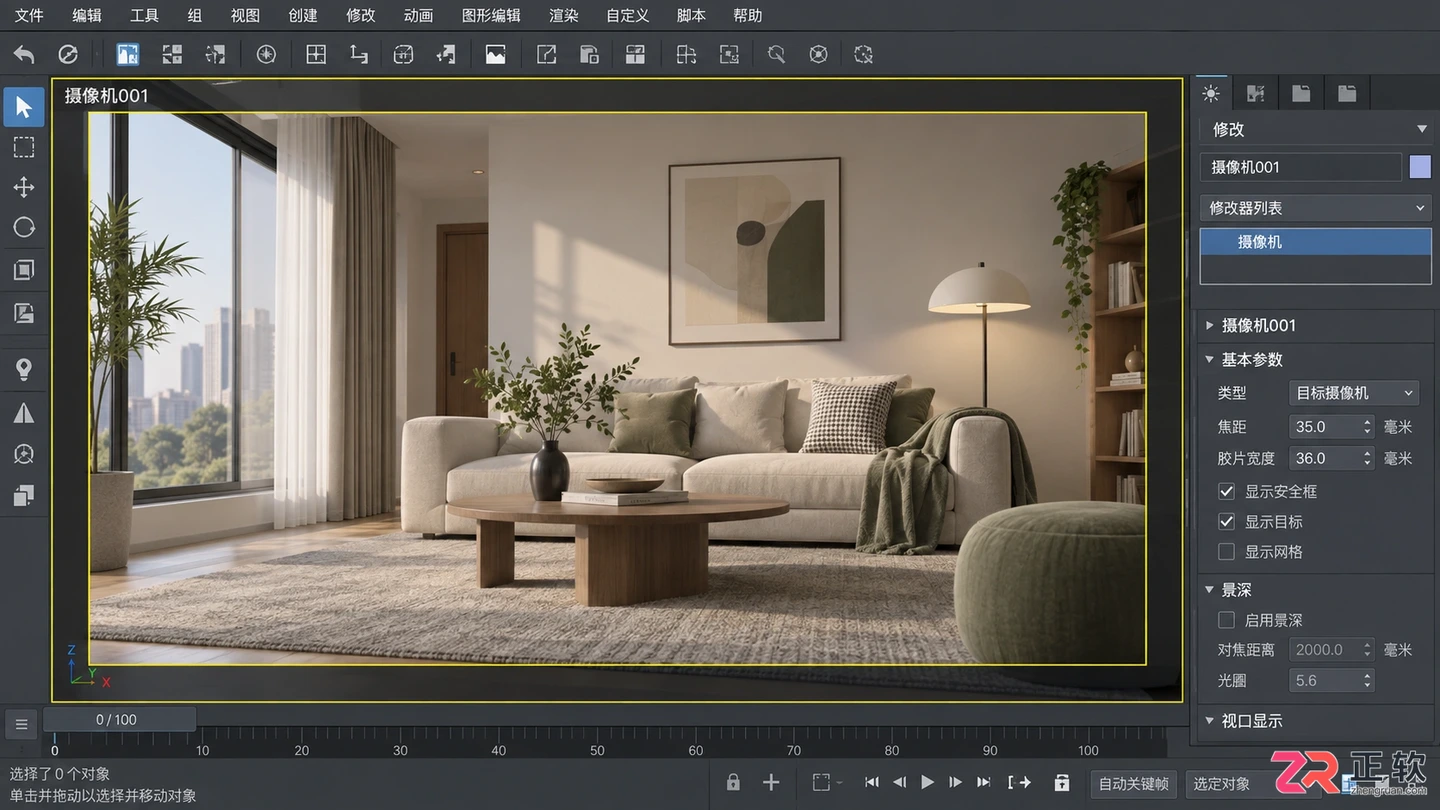Screen dimensions: 1440x810
Task: Open the 类型 目标摄像机 dropdown
Action: click(1354, 393)
